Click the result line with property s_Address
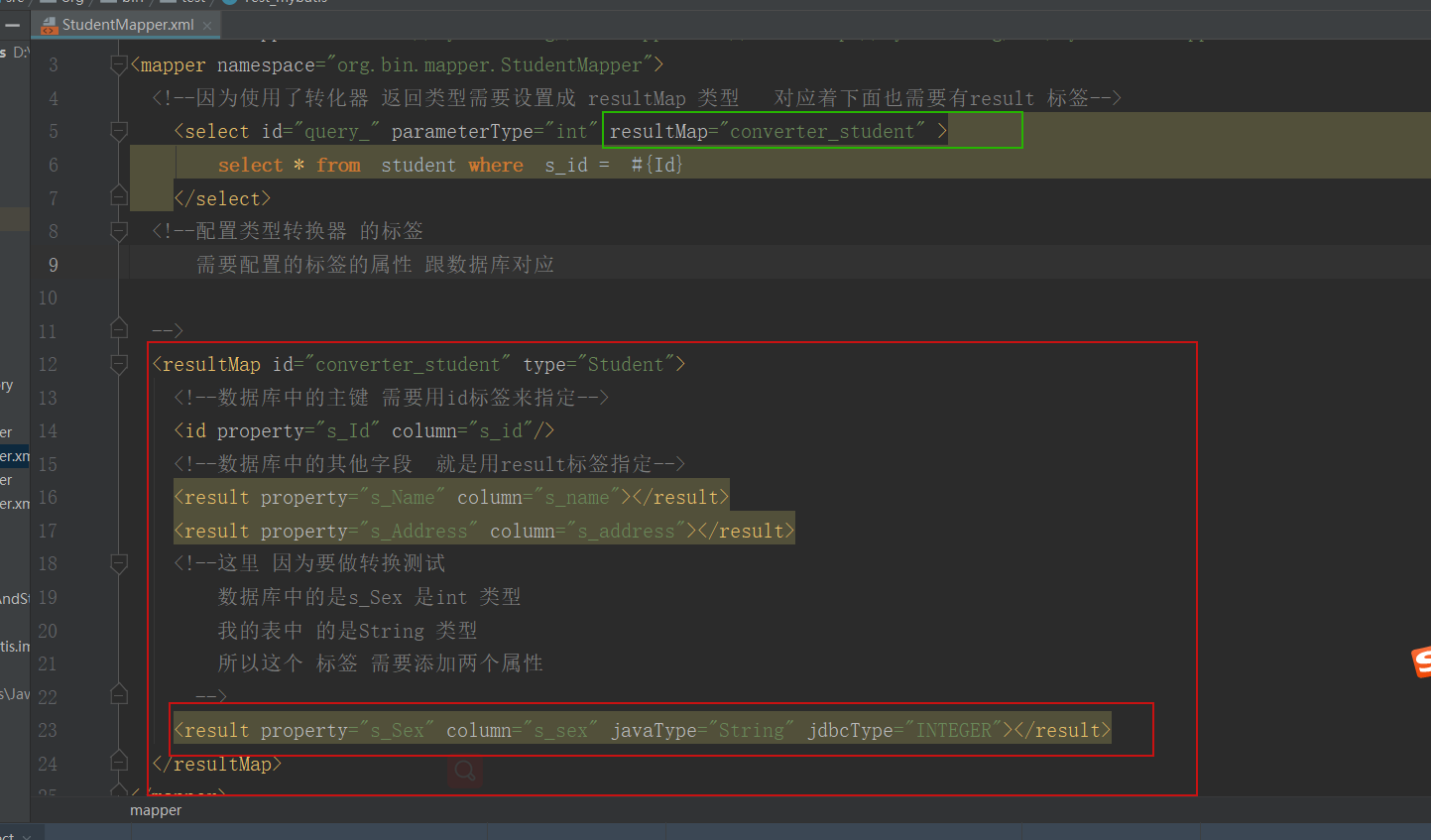This screenshot has width=1431, height=840. click(x=484, y=531)
